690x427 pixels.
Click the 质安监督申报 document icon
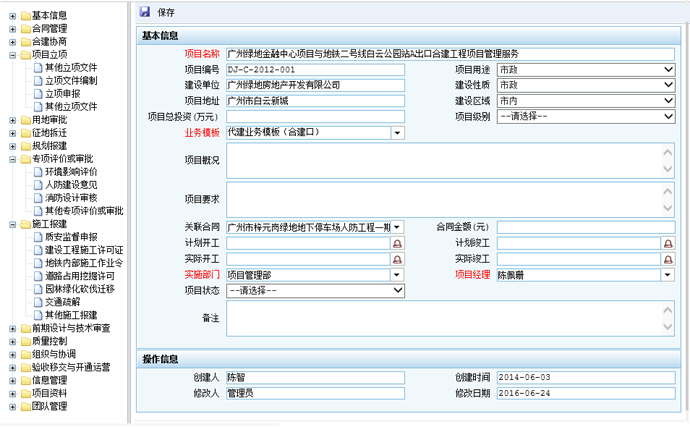pos(37,237)
